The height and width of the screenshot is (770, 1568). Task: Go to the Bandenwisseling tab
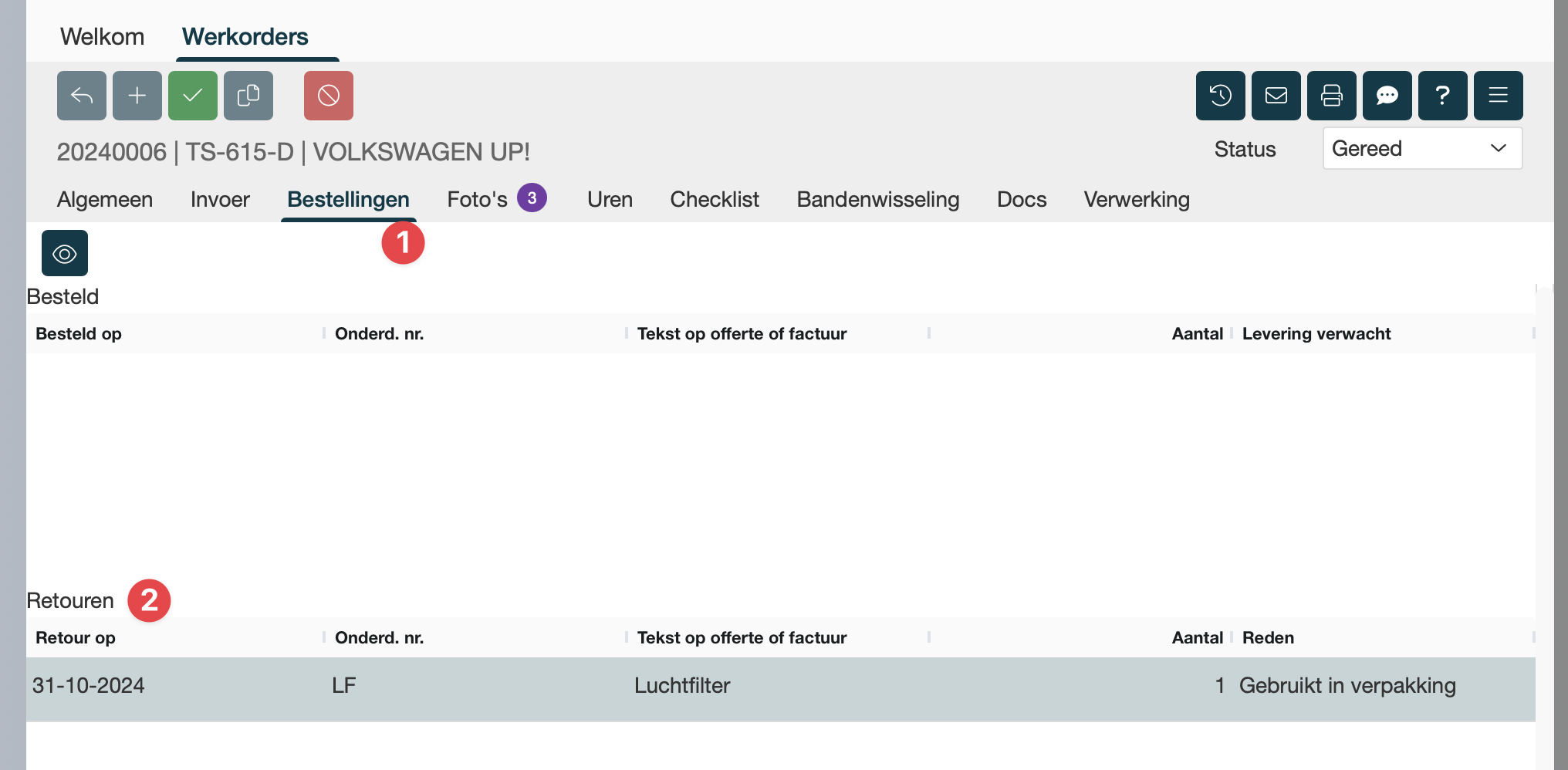coord(878,199)
